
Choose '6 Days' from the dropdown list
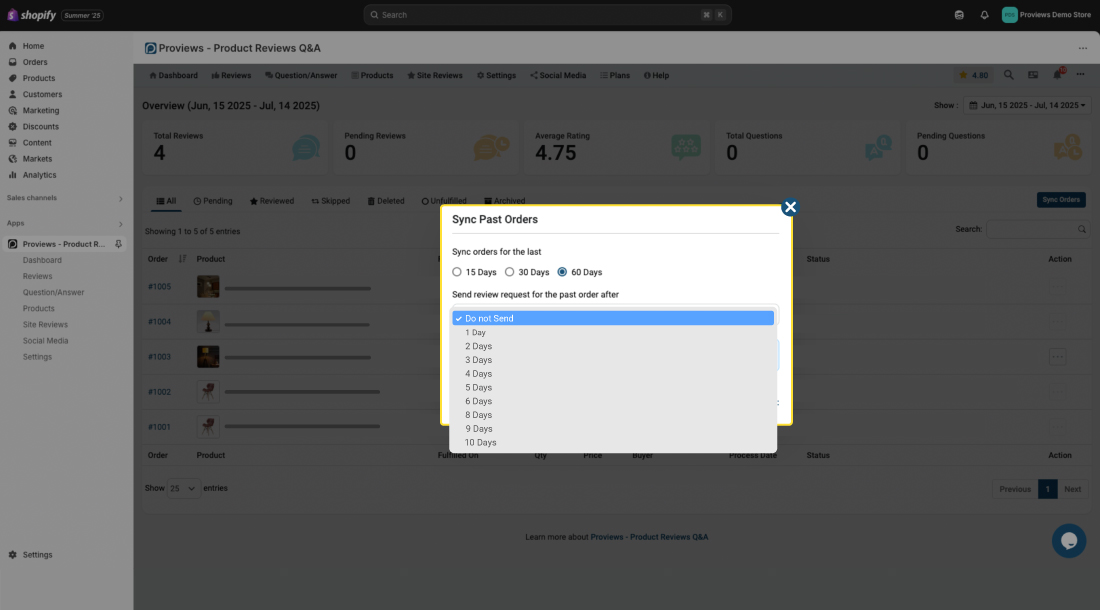[x=612, y=401]
